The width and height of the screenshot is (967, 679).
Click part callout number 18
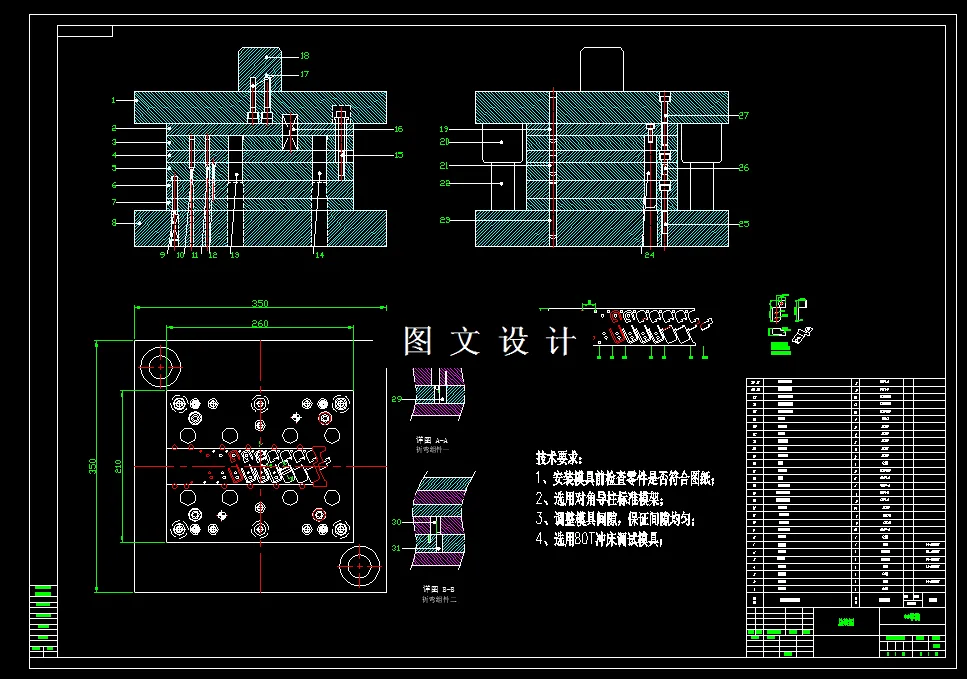(305, 56)
